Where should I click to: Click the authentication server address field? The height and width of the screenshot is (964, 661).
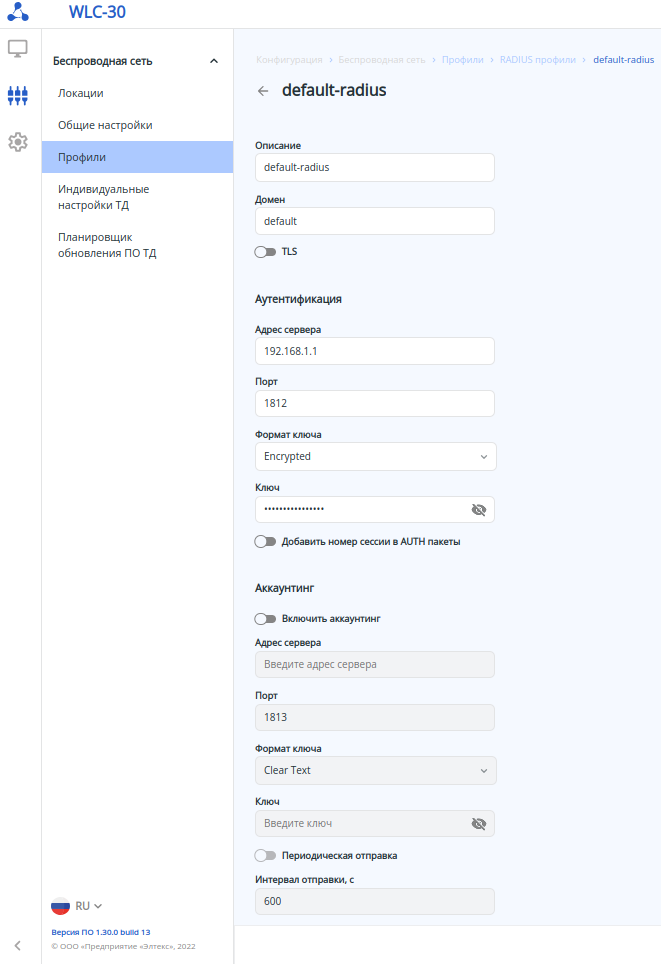tap(375, 351)
